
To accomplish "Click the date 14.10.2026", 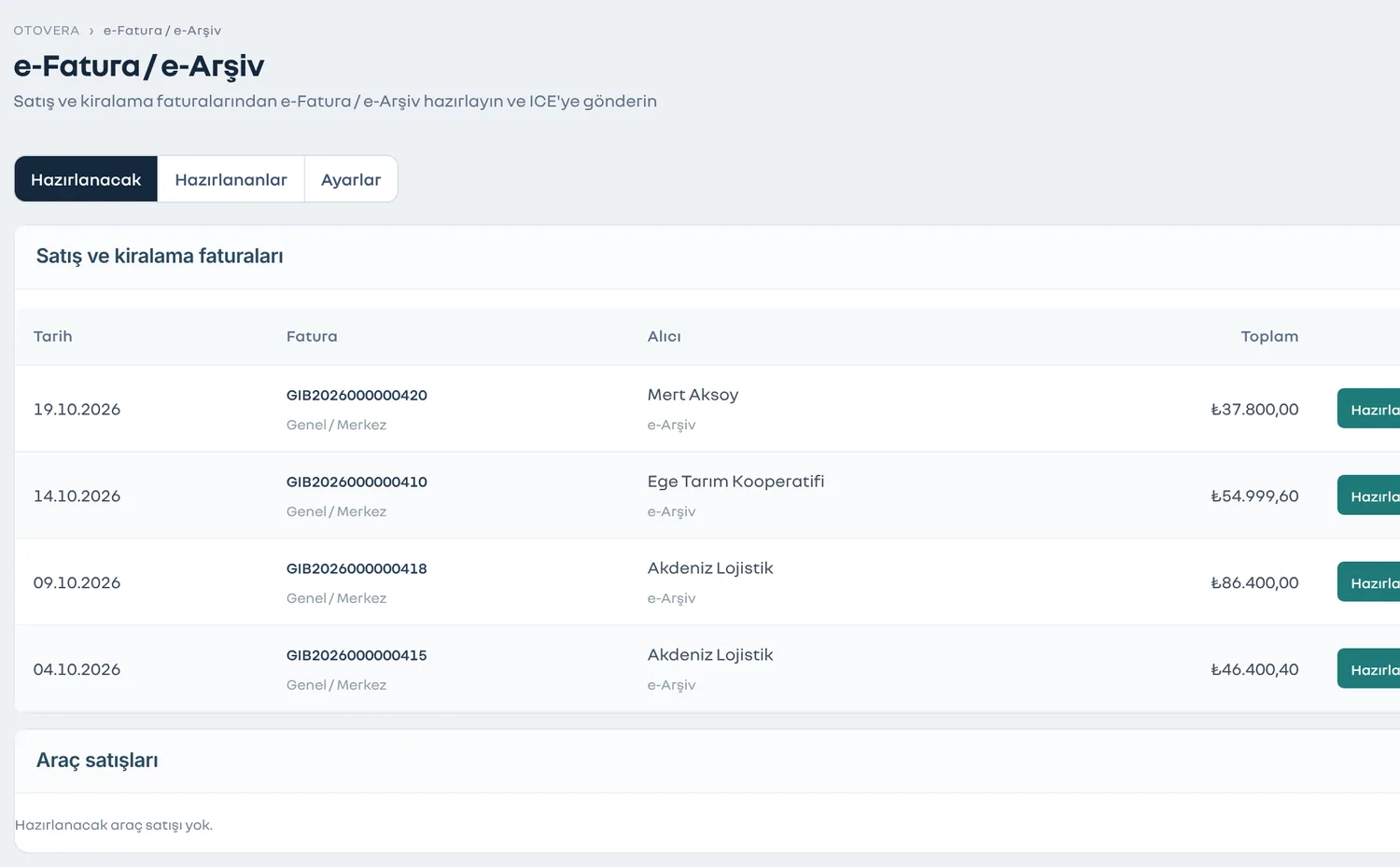I will (77, 496).
